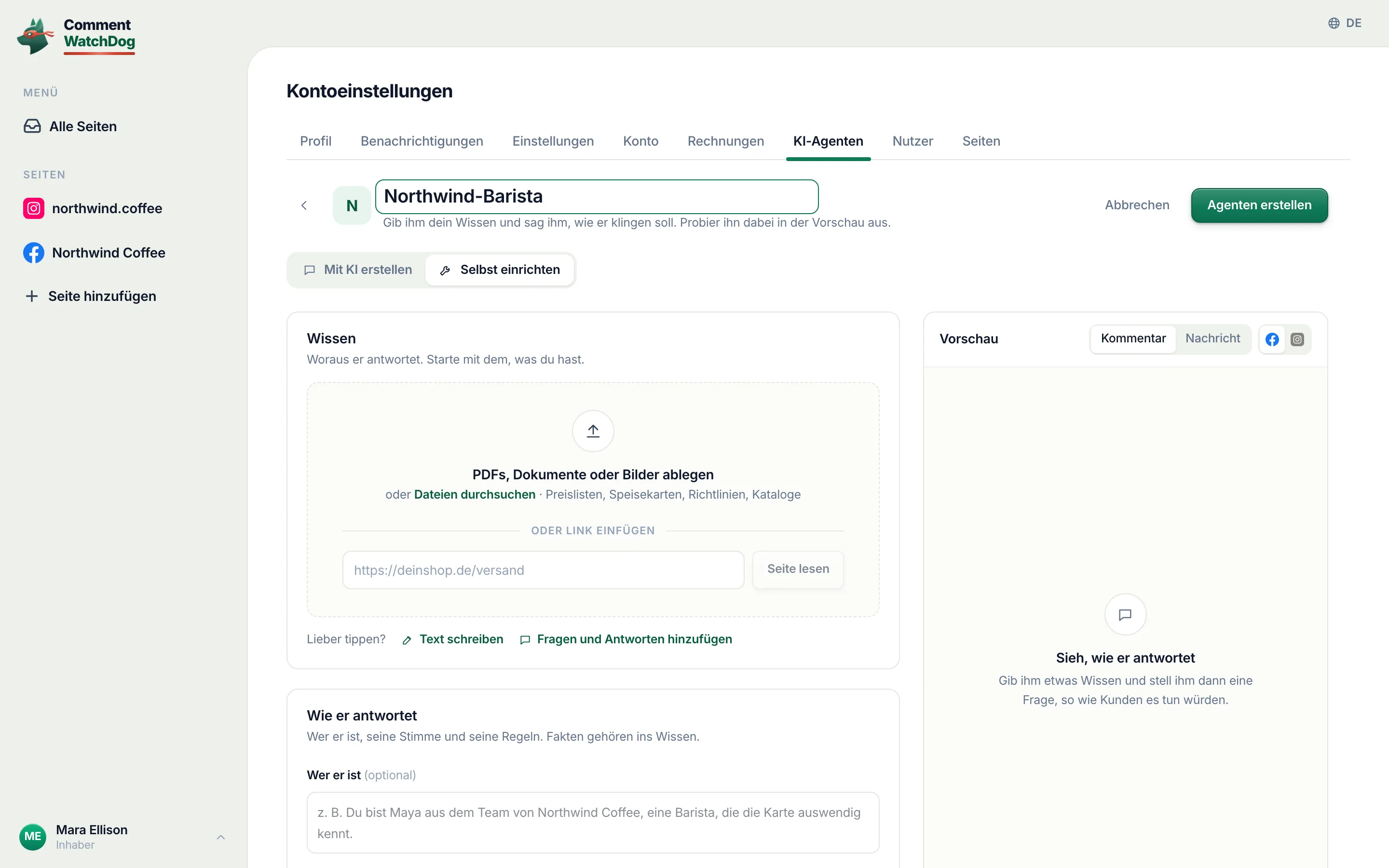Click the Wissen heading

tap(331, 339)
